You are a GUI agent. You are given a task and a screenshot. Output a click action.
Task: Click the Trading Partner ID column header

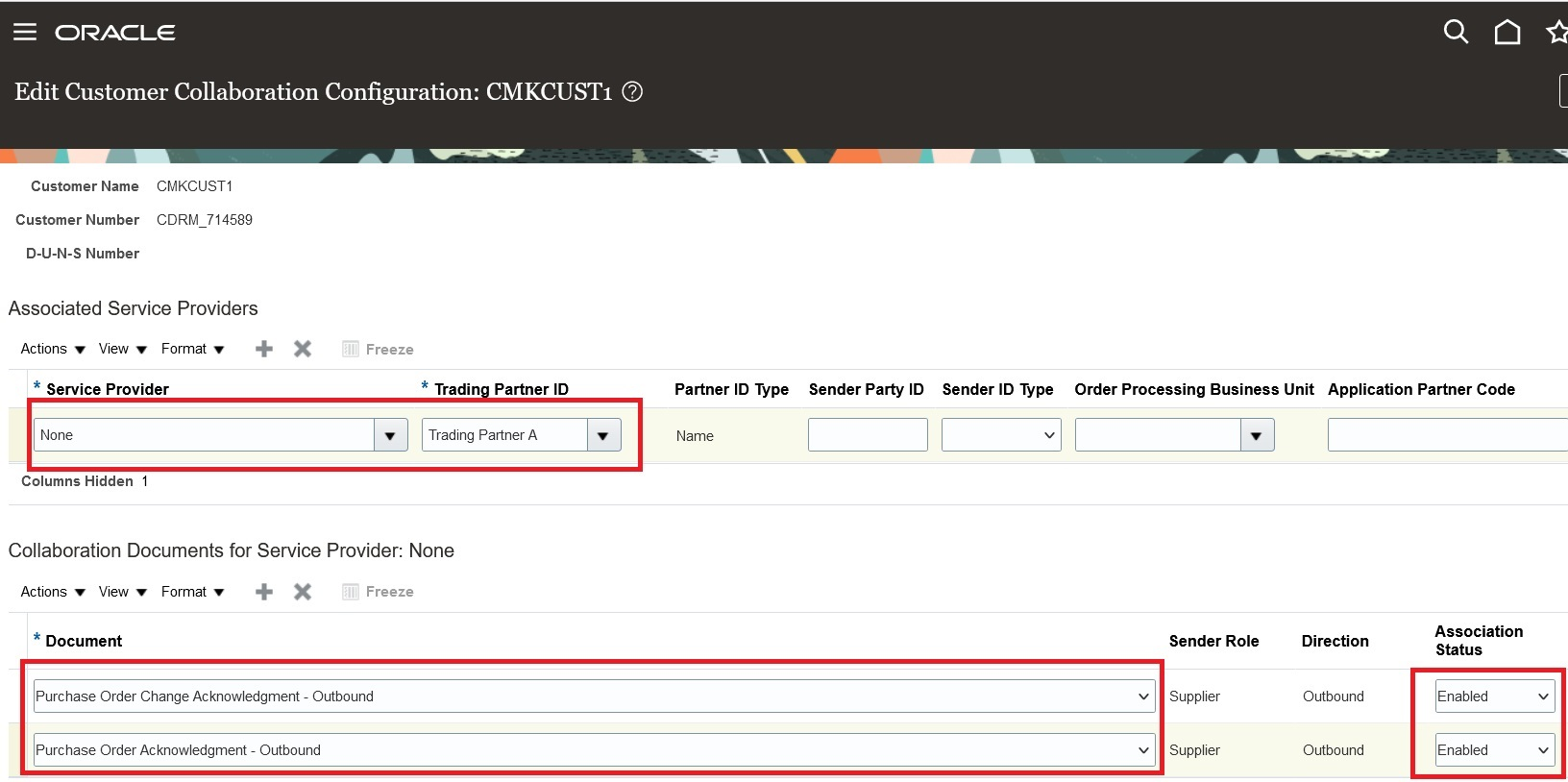pyautogui.click(x=502, y=389)
